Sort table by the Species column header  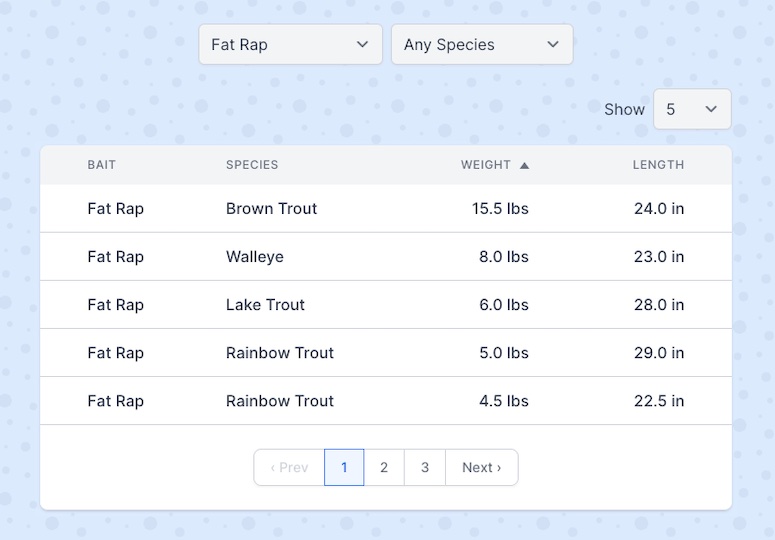tap(252, 165)
